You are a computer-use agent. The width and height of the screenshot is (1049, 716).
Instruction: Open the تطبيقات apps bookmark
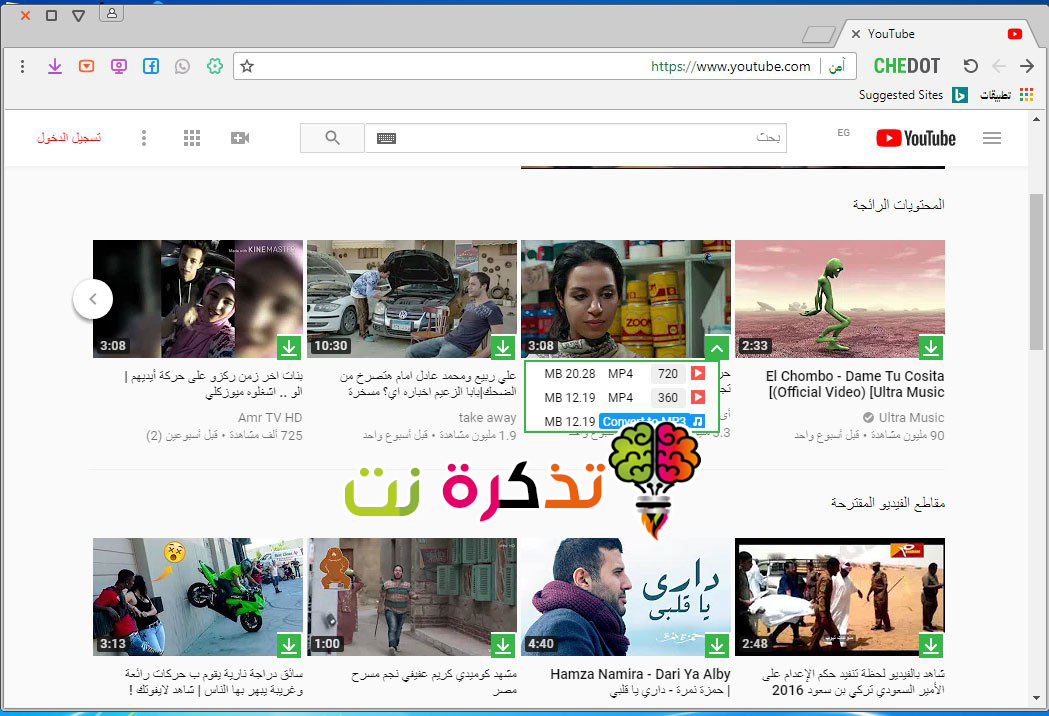pos(995,95)
